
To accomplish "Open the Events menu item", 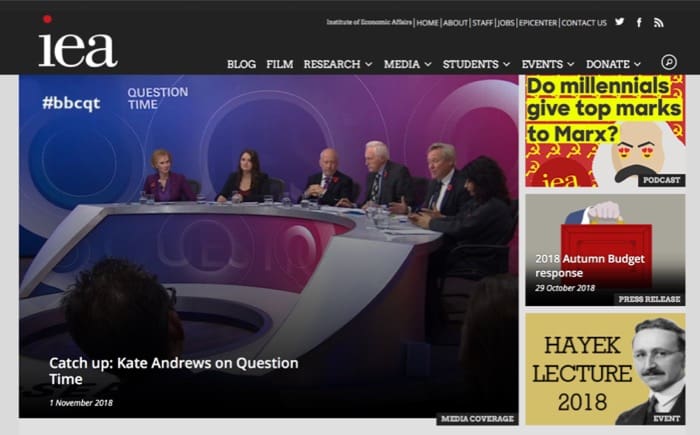I will [x=542, y=64].
